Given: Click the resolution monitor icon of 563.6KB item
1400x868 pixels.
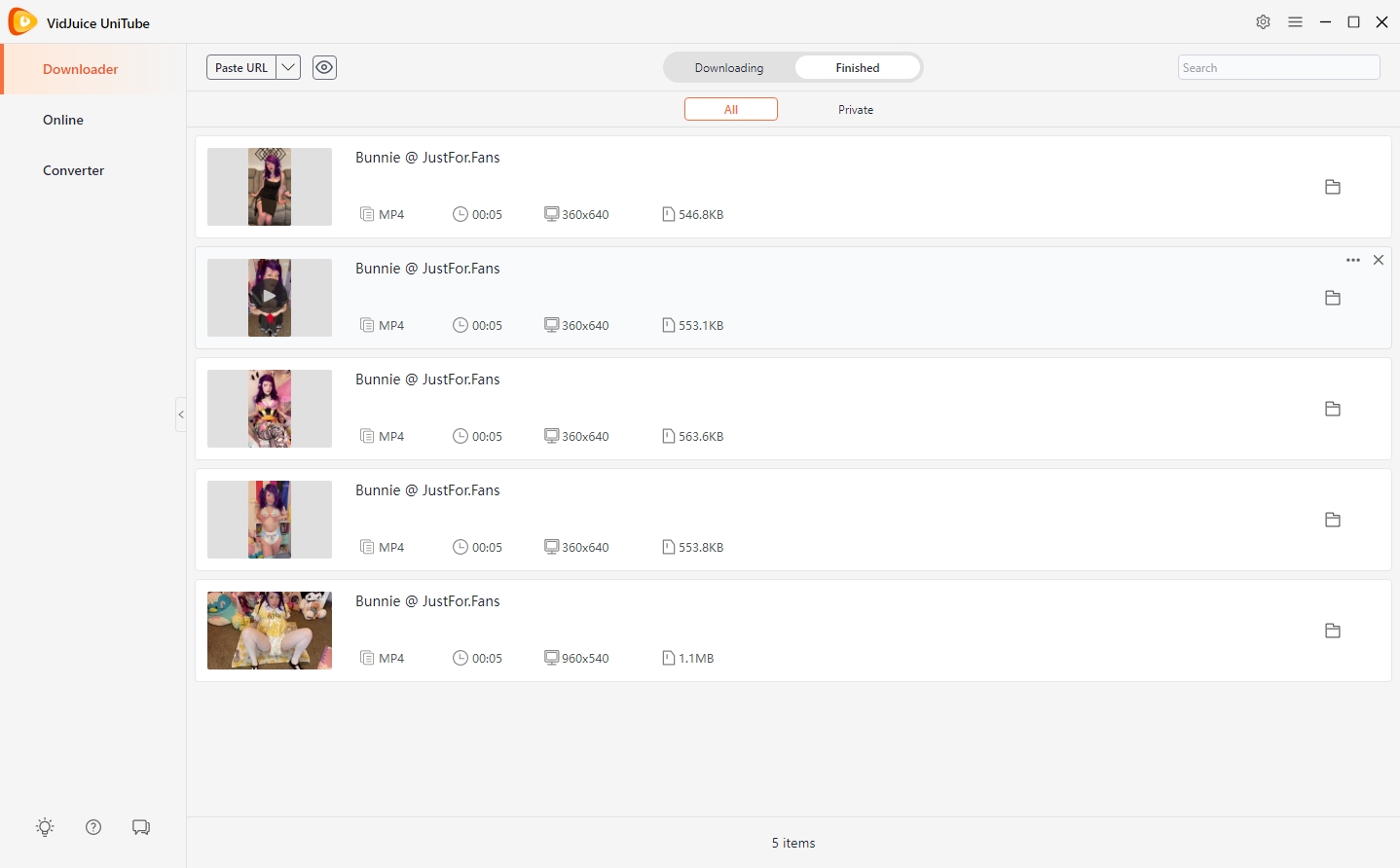Looking at the screenshot, I should pyautogui.click(x=551, y=436).
